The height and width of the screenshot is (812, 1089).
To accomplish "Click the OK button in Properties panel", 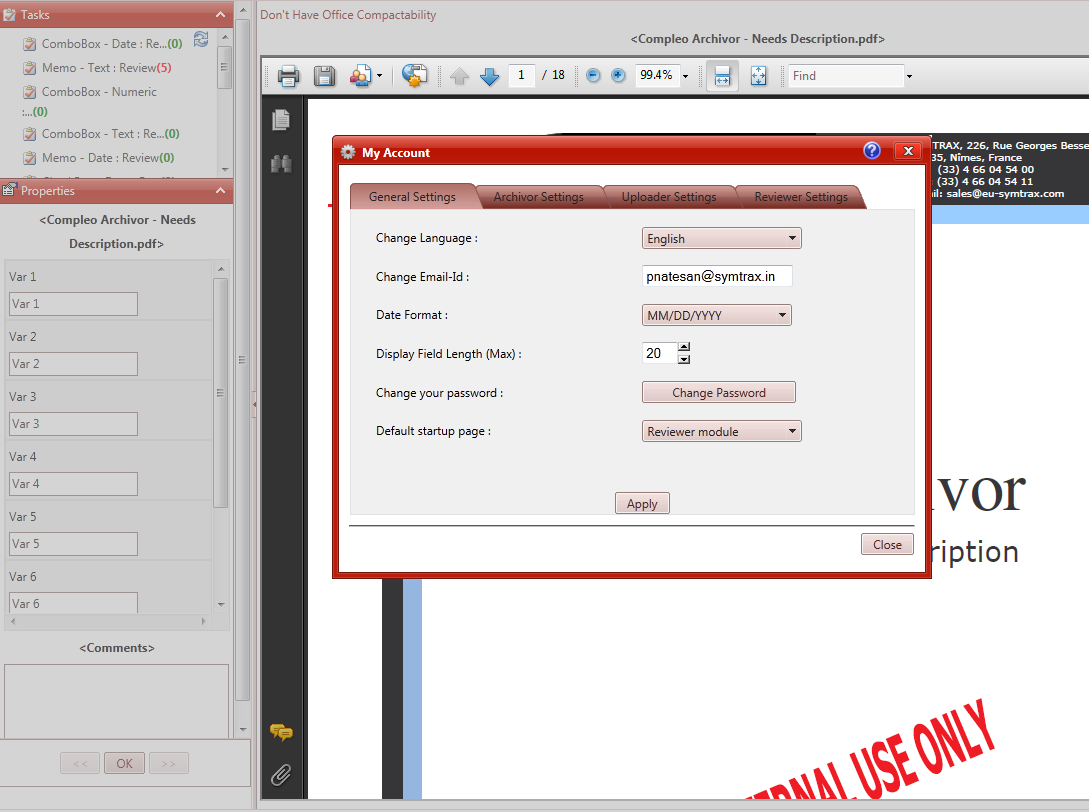I will pos(124,763).
